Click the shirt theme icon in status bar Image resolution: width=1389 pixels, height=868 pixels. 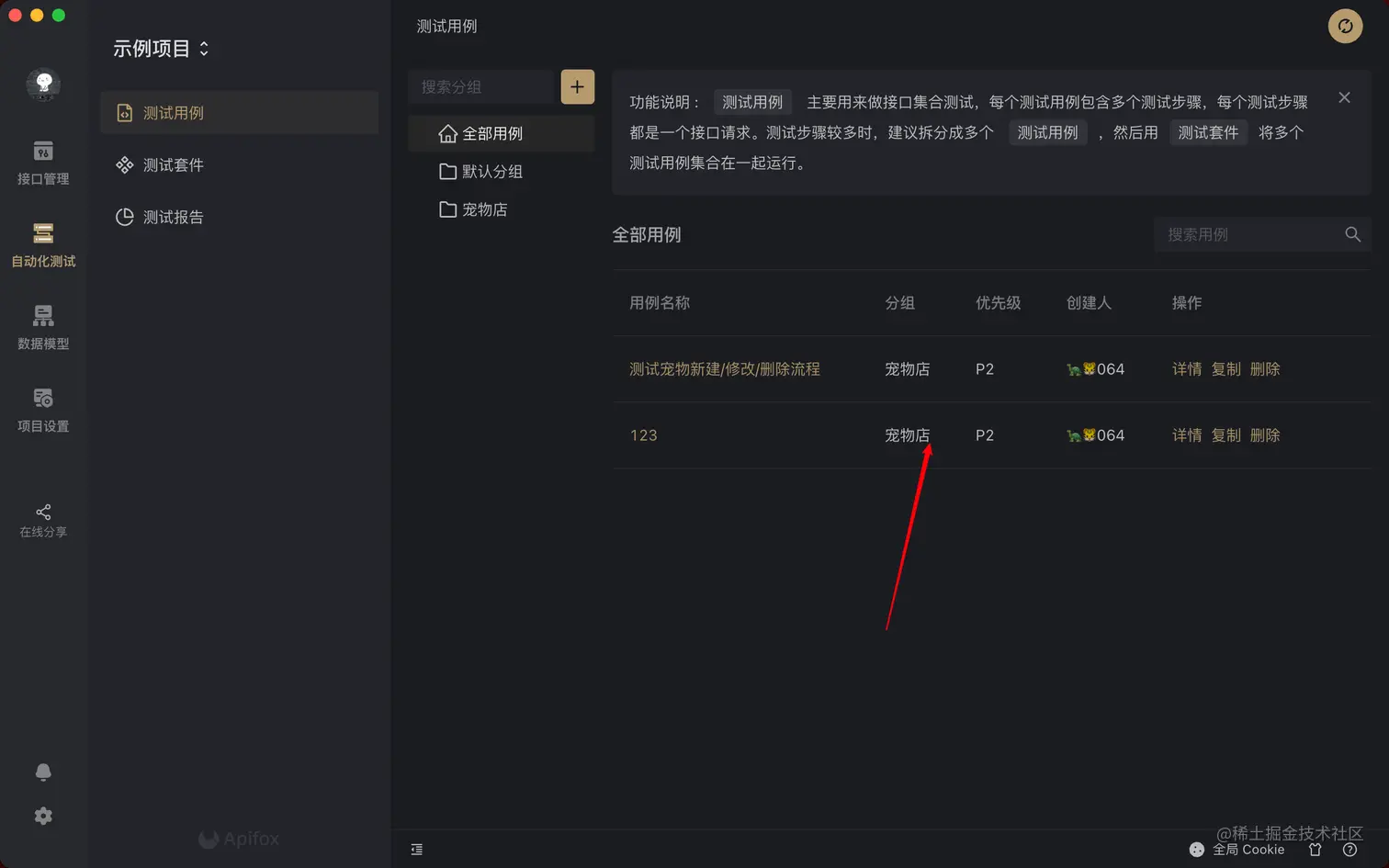click(x=1316, y=850)
